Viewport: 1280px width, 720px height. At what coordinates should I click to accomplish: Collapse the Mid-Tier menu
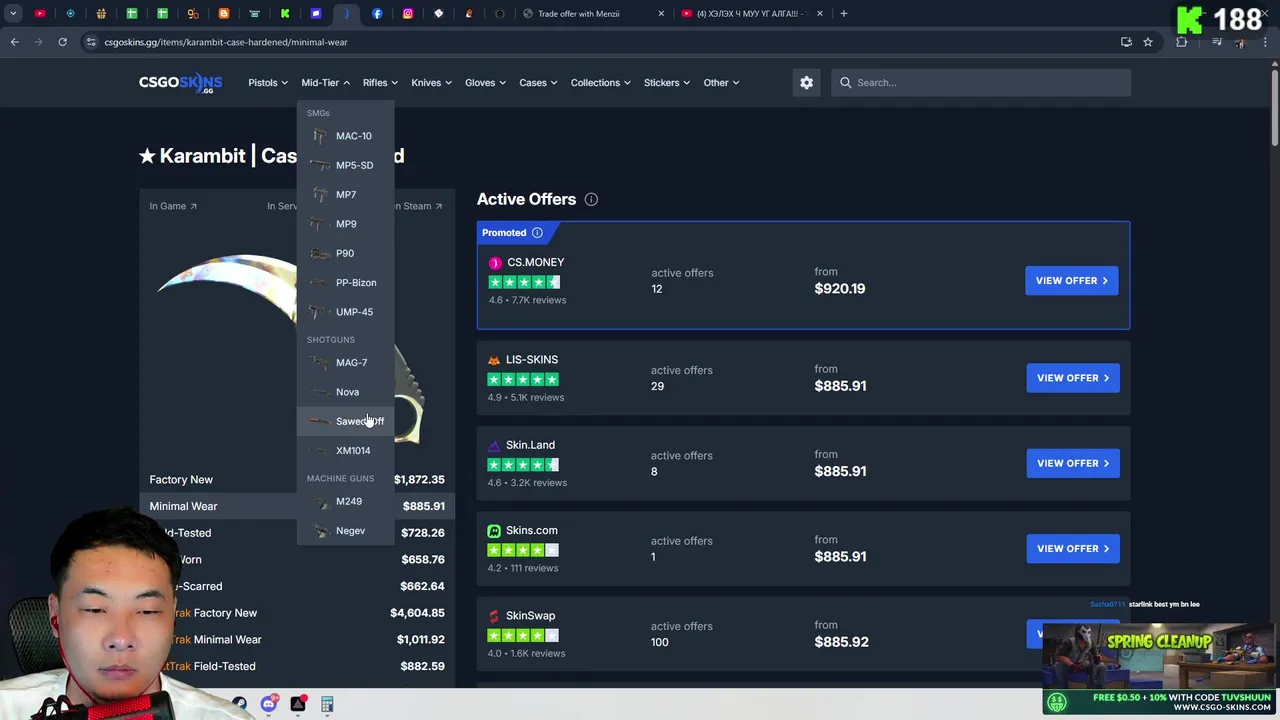[325, 83]
